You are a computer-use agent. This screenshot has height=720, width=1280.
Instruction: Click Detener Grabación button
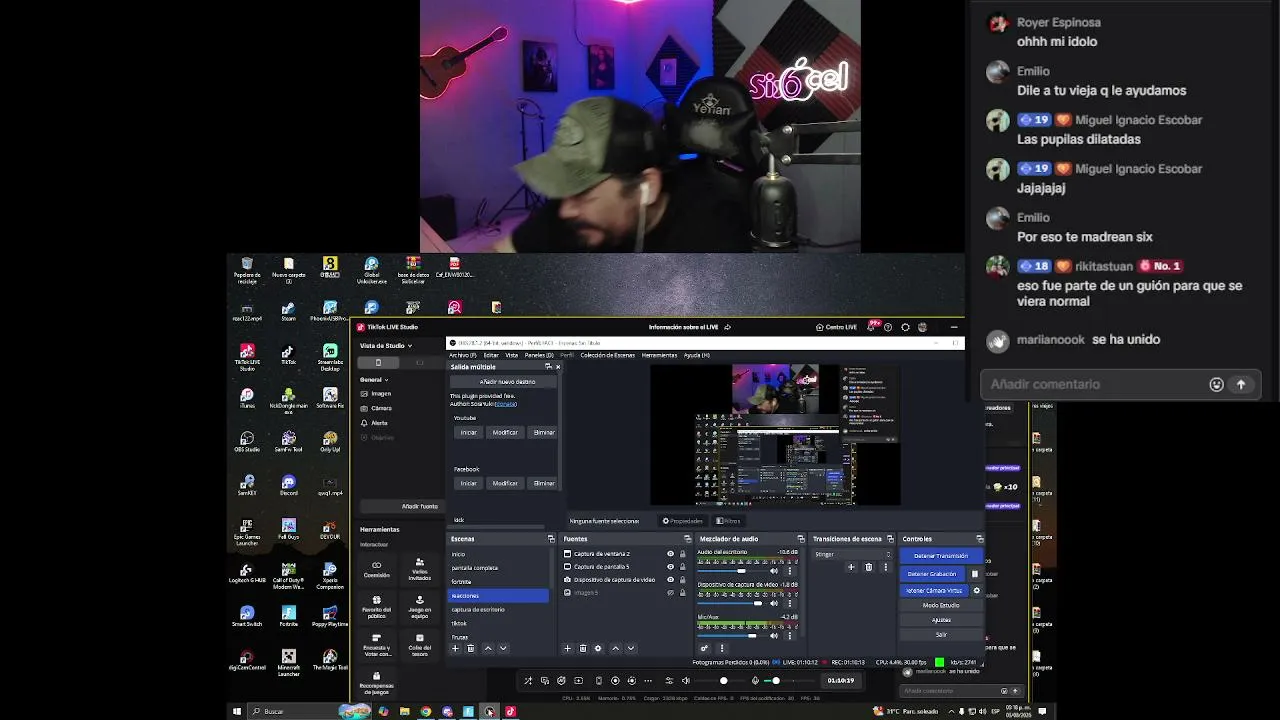pyautogui.click(x=932, y=574)
